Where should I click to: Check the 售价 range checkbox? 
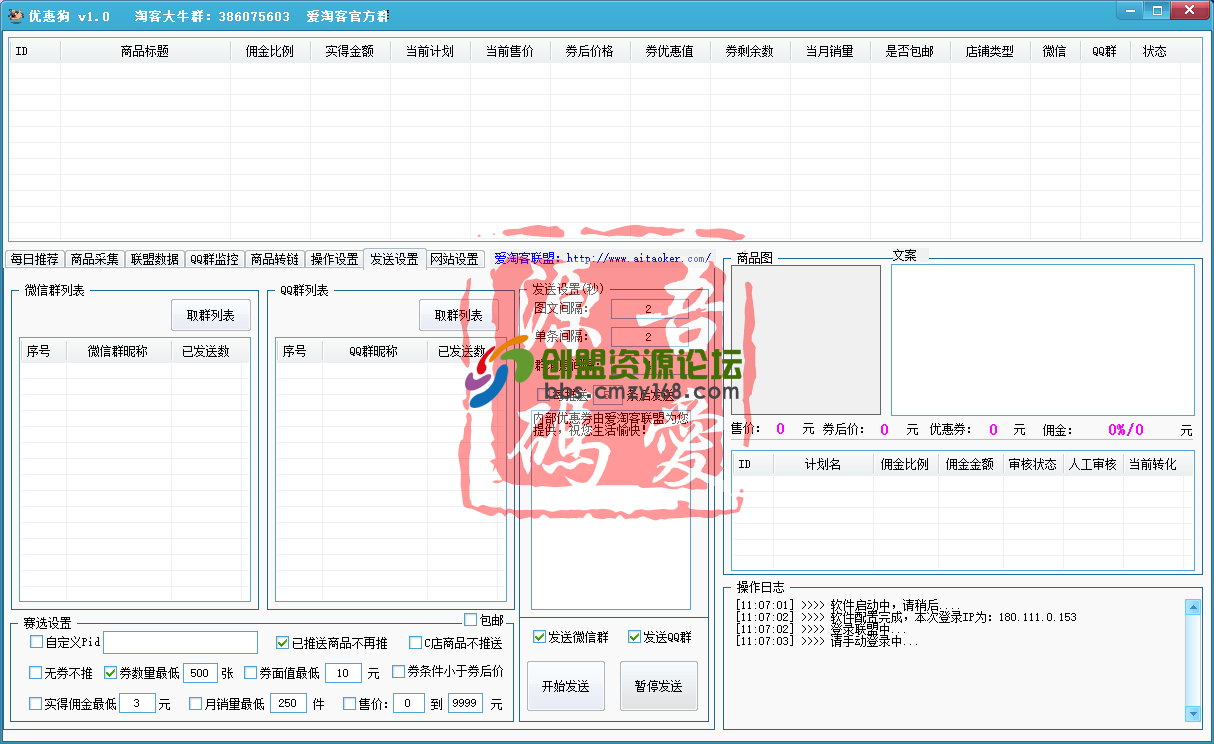(349, 704)
